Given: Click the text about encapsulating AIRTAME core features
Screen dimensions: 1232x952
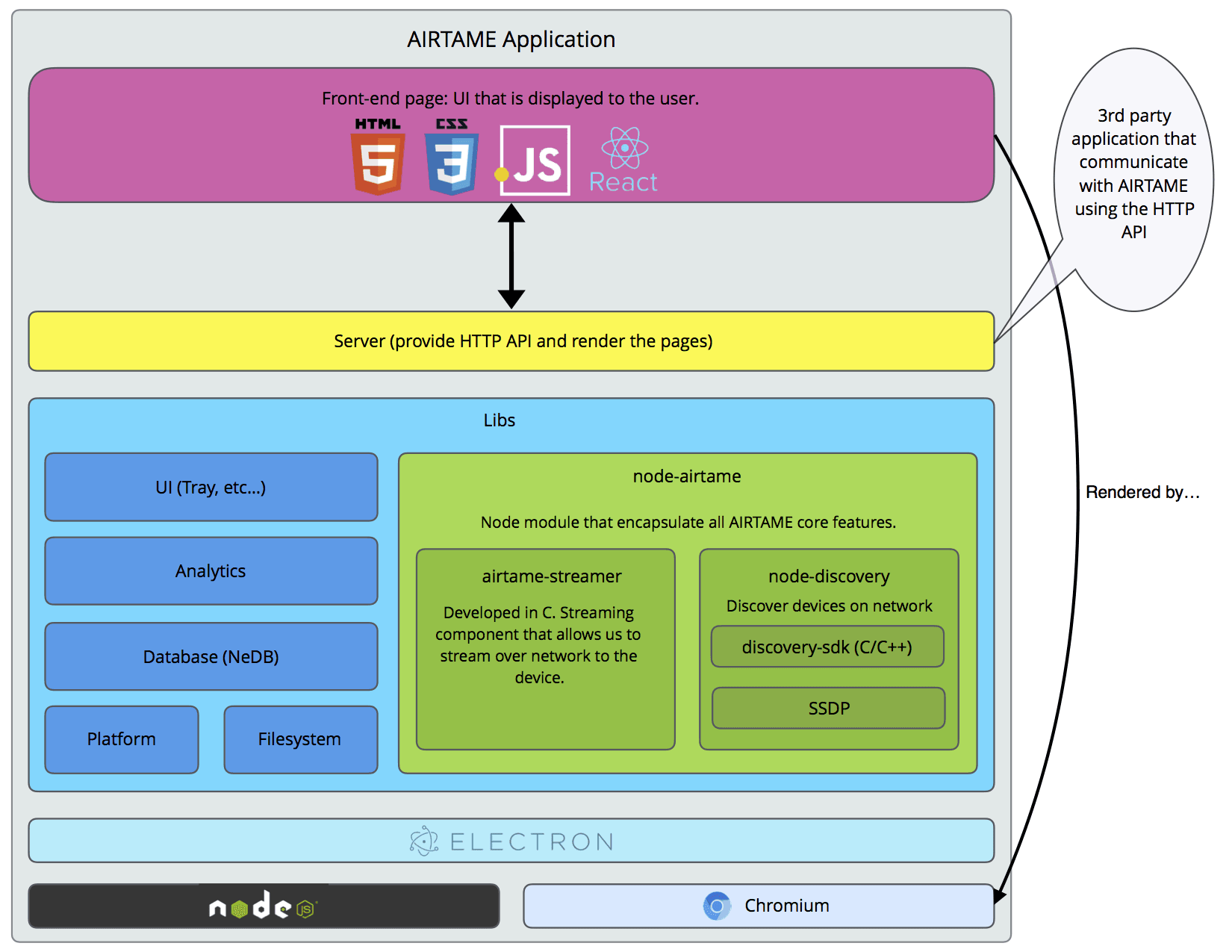Looking at the screenshot, I should pos(688,522).
